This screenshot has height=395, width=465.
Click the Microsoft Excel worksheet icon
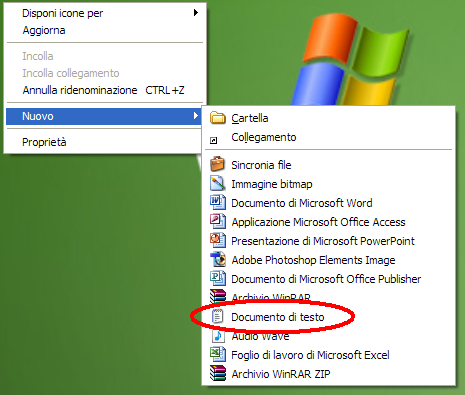[x=218, y=354]
